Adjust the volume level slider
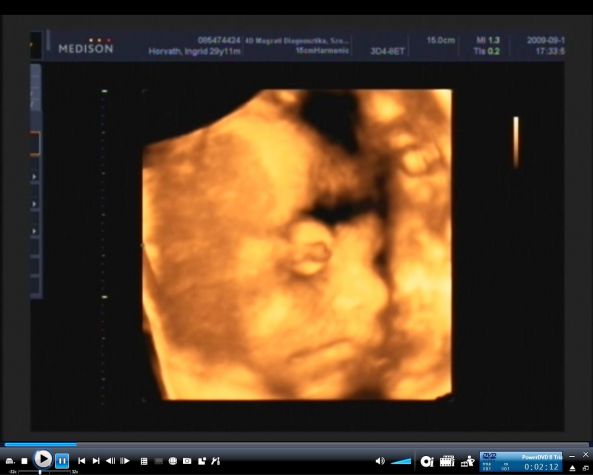 coord(401,461)
